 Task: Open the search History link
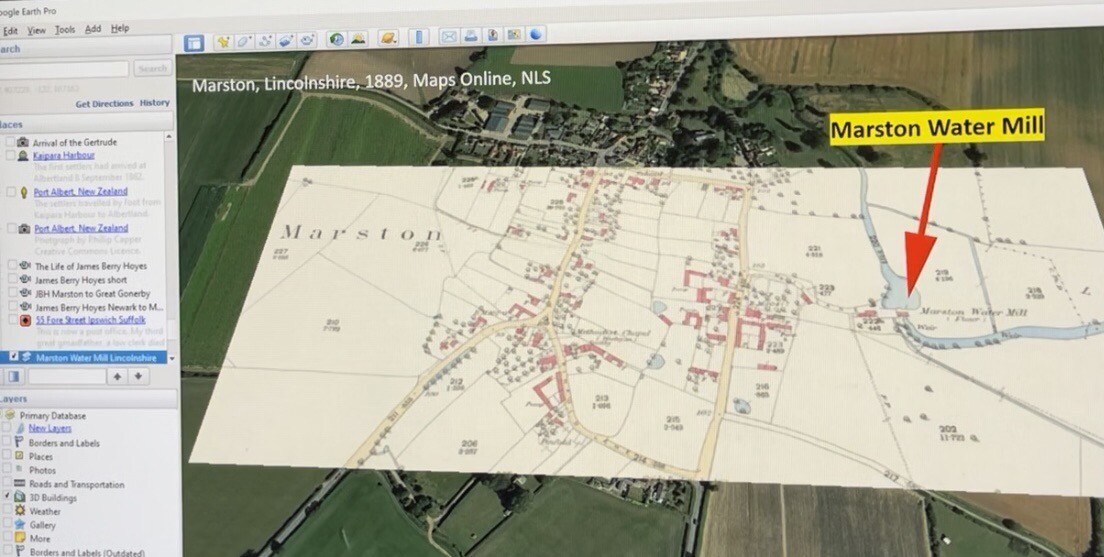click(x=154, y=103)
